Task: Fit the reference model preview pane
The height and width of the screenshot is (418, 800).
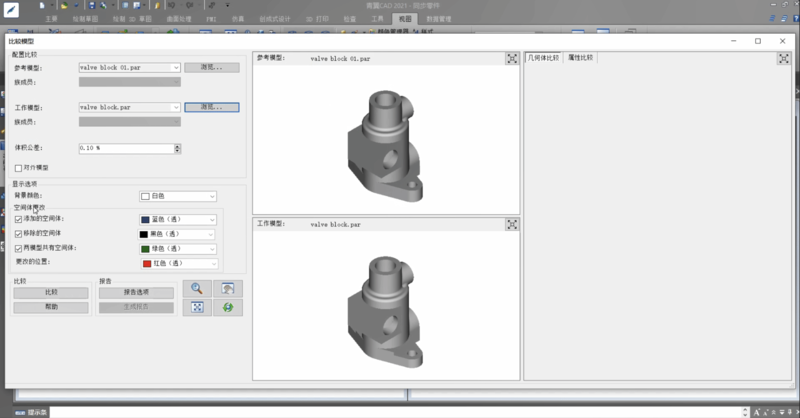Action: pyautogui.click(x=512, y=59)
